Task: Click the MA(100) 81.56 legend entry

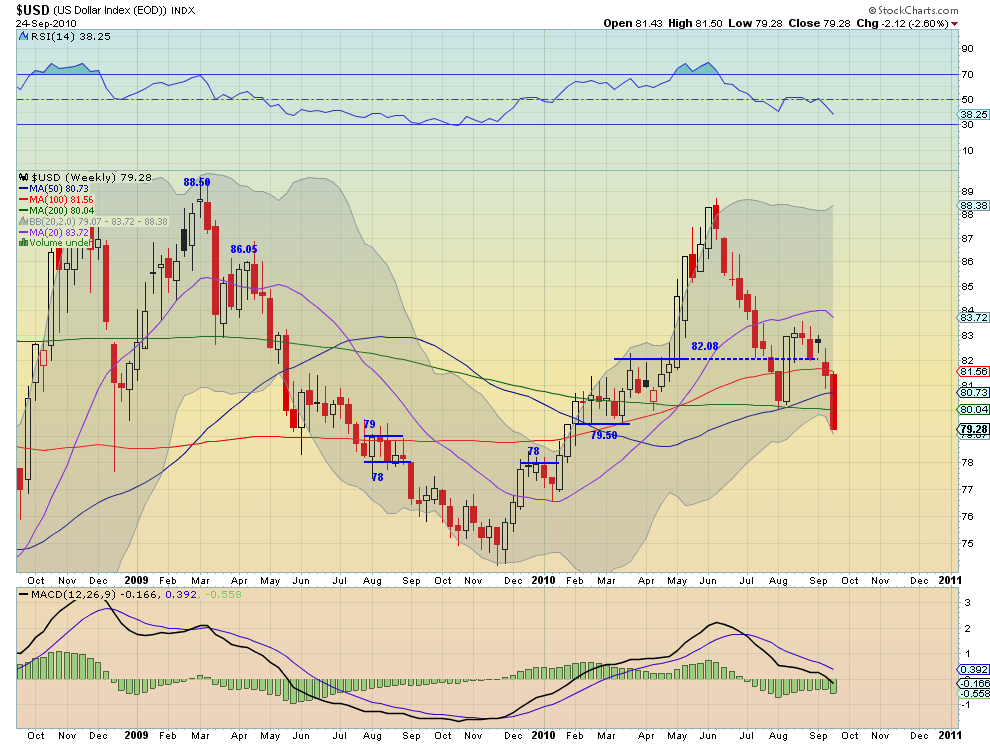Action: 61,200
